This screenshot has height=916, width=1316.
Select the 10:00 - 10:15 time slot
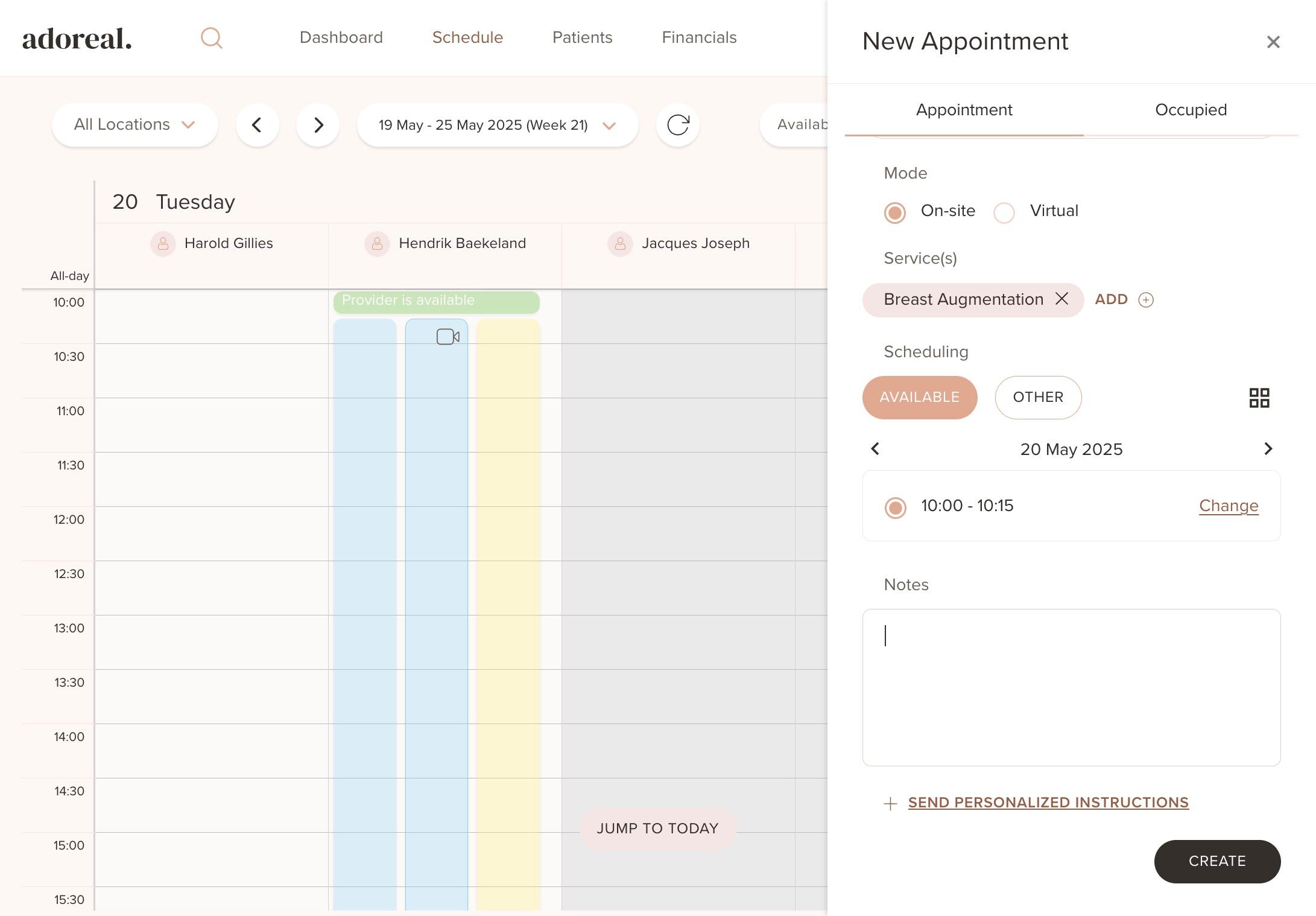[896, 507]
